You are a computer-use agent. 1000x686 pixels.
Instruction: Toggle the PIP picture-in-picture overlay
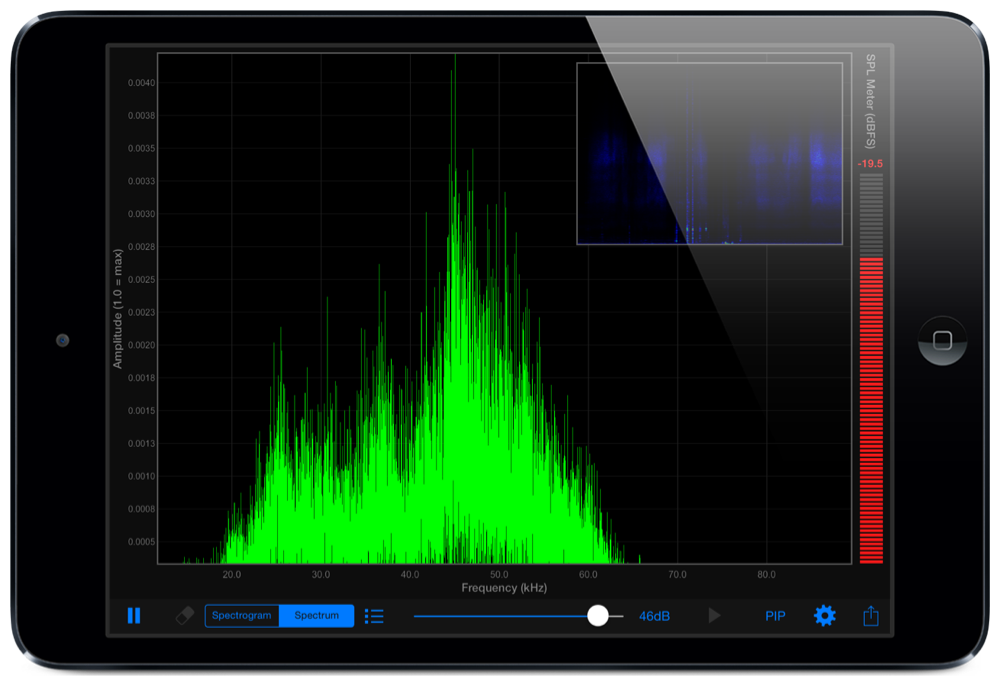[775, 616]
